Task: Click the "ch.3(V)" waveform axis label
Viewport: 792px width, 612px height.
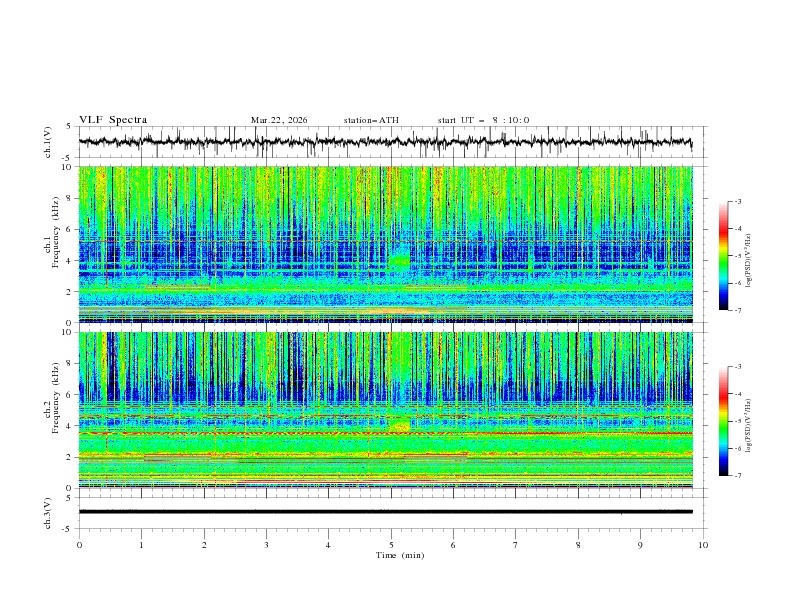Action: [x=48, y=513]
